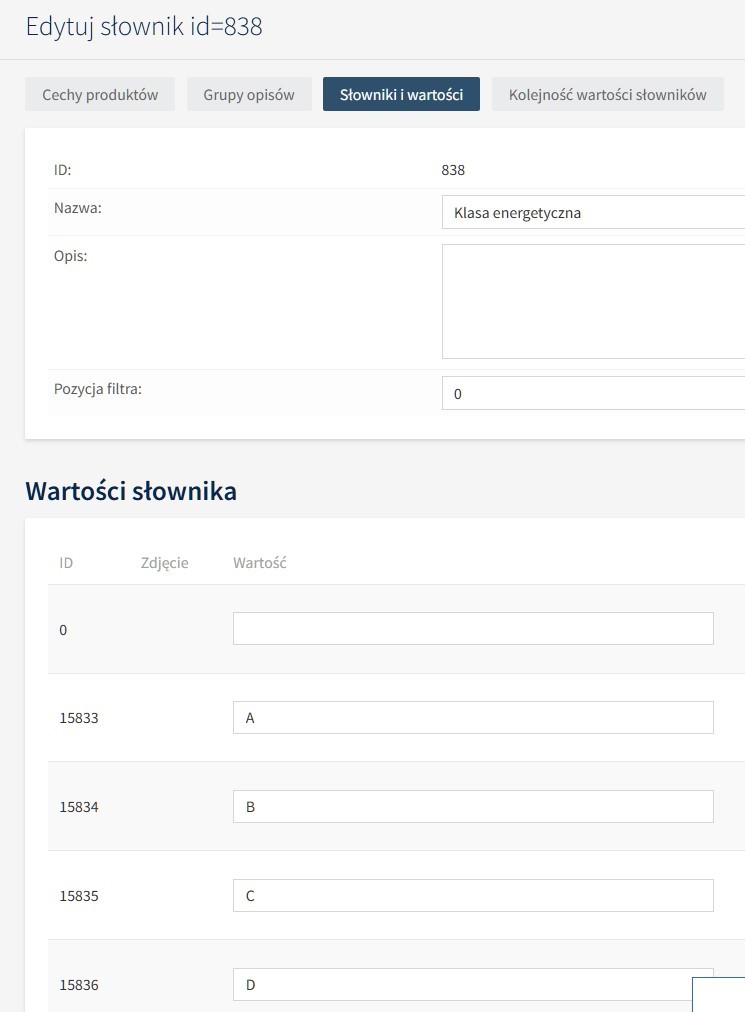Image resolution: width=745 pixels, height=1012 pixels.
Task: Click the Wartość column header
Action: tap(260, 563)
